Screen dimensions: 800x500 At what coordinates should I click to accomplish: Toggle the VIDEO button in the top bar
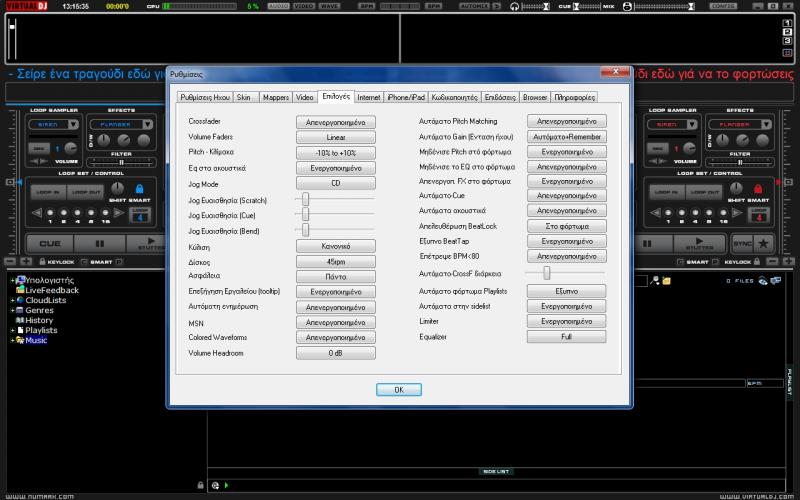(x=304, y=6)
